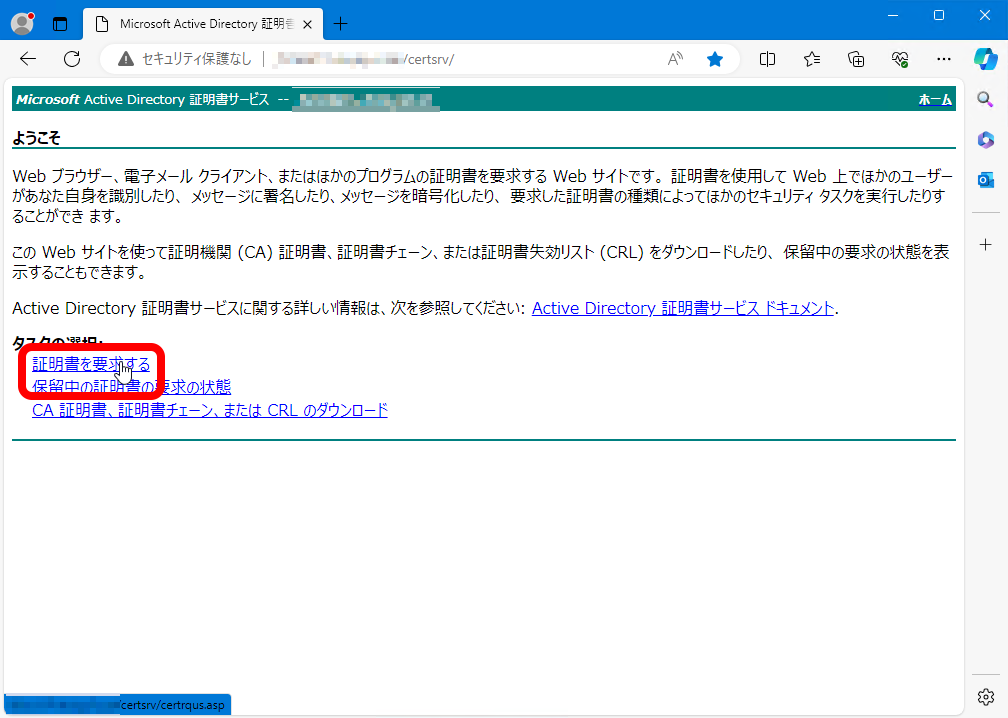
Task: Open Active Directory 証明書サービス ドキュメント link
Action: click(x=683, y=309)
